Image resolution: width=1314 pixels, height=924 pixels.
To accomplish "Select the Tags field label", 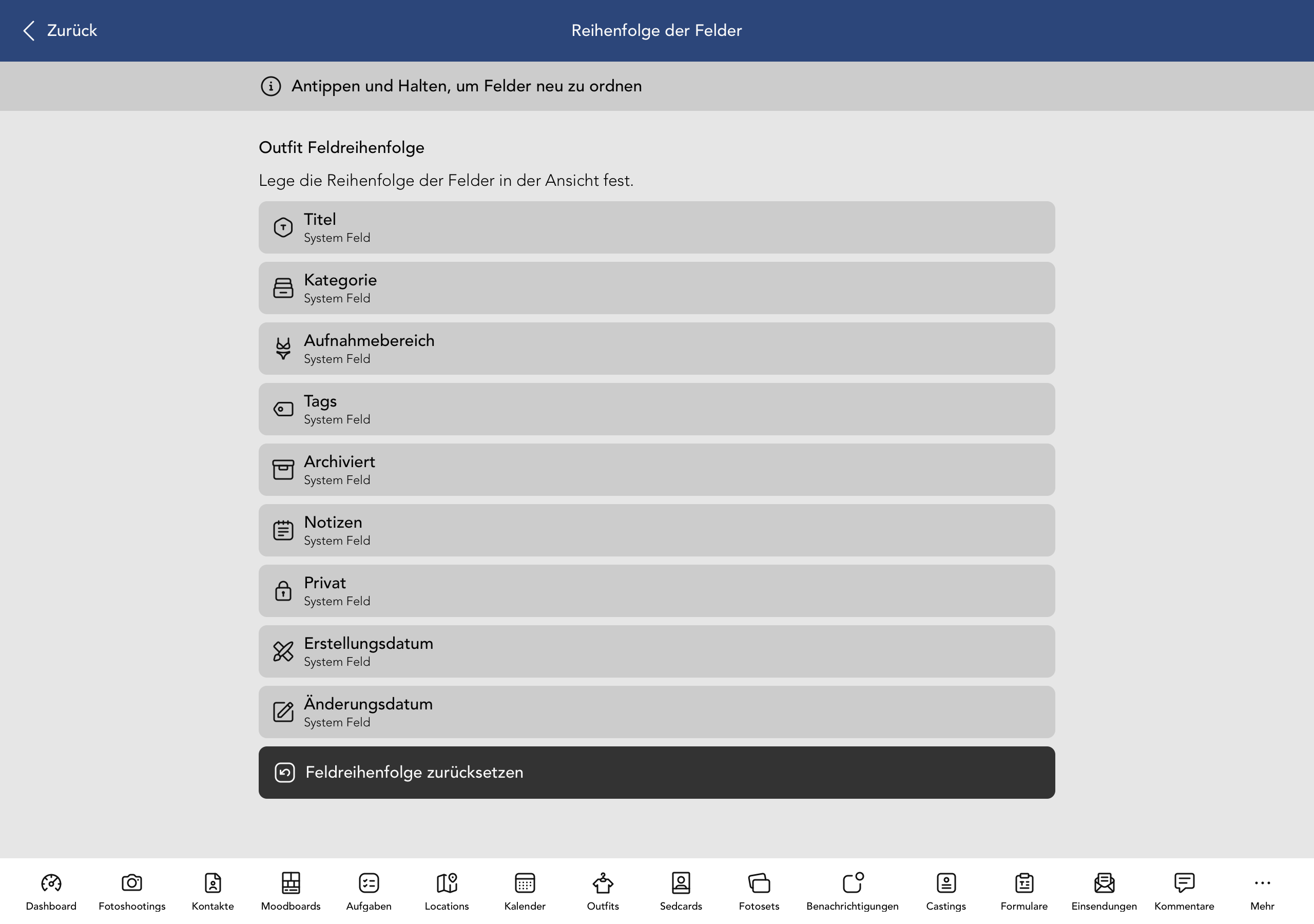I will 320,402.
